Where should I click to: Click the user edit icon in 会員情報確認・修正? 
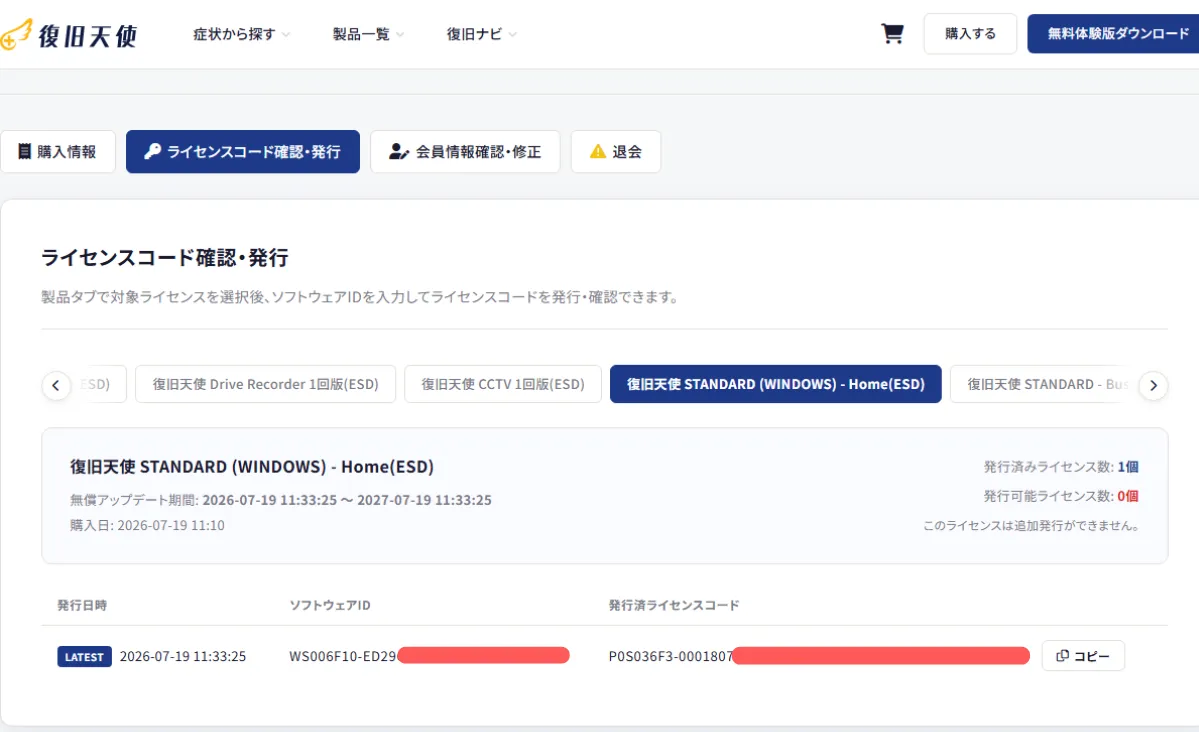point(398,151)
